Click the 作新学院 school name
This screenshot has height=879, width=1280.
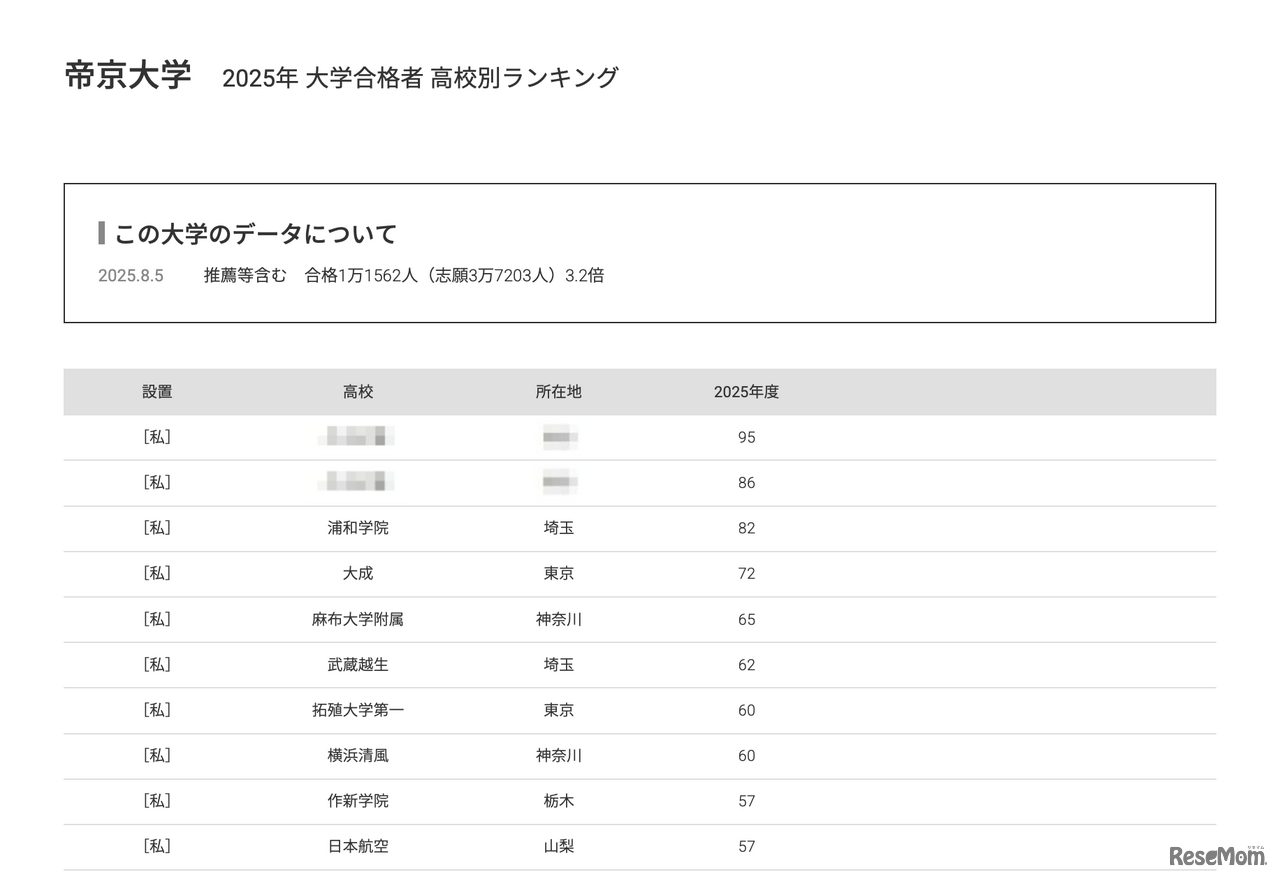coord(358,801)
